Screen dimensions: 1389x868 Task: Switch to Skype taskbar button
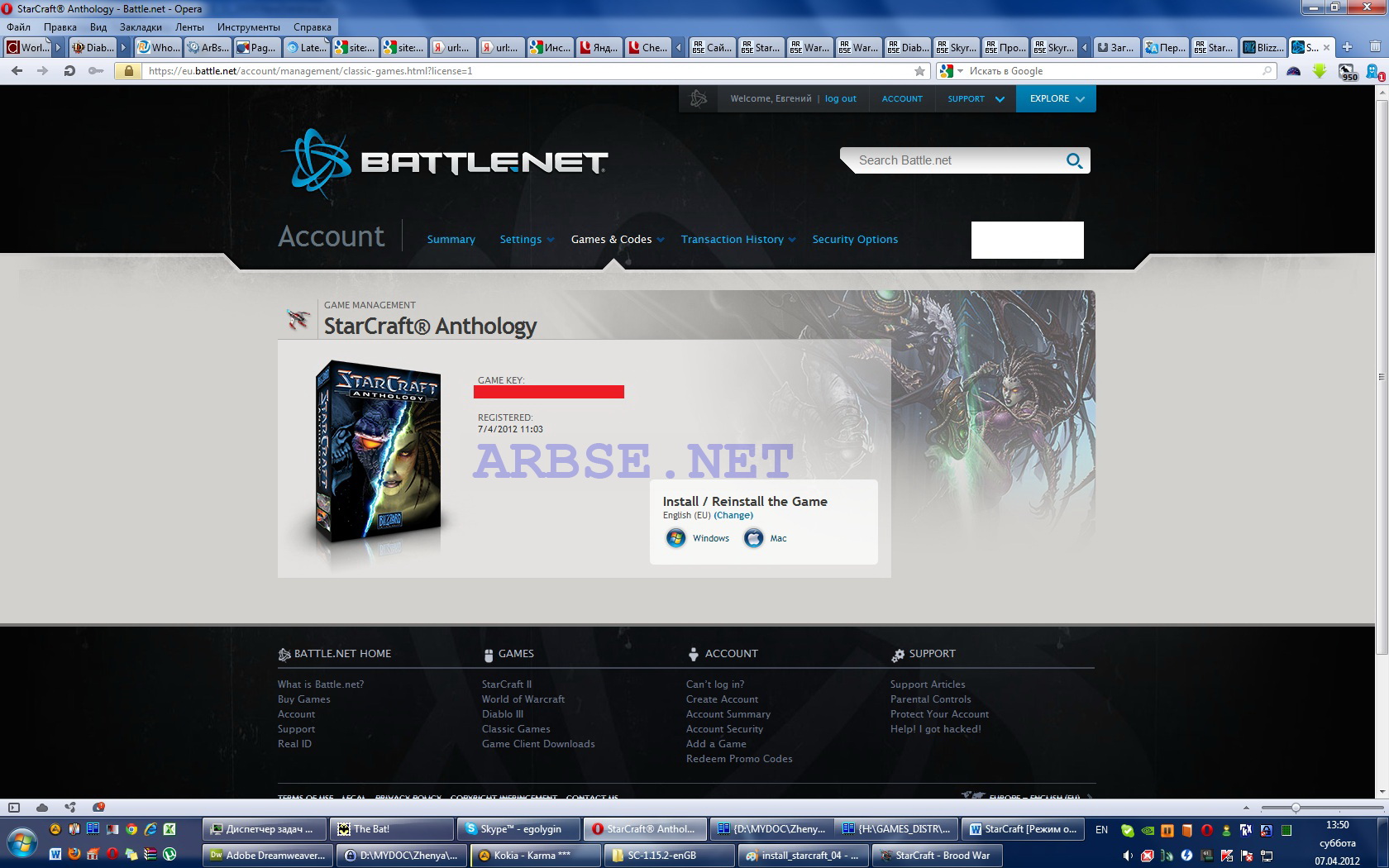pos(519,829)
